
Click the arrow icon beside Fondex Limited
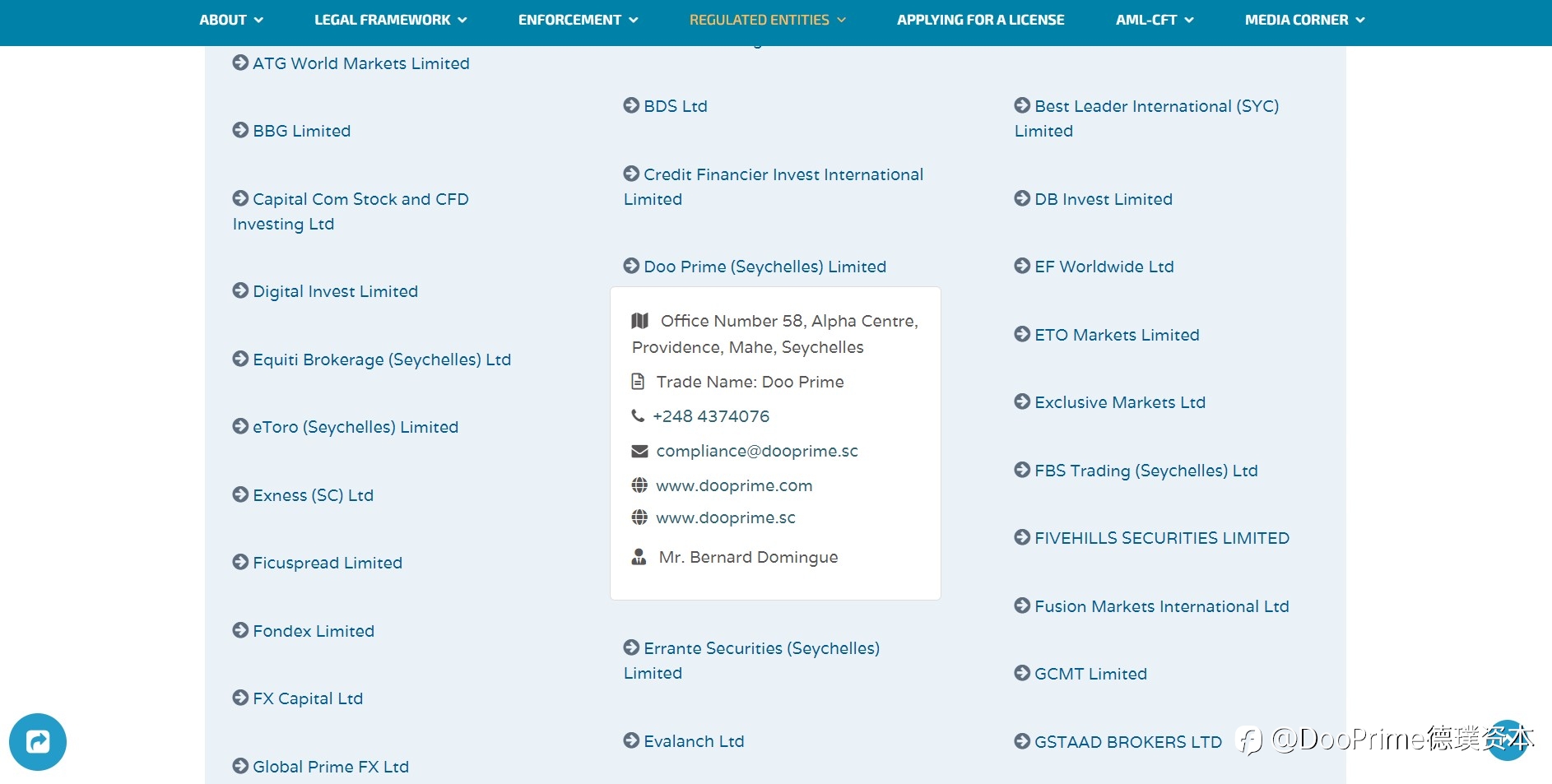240,630
